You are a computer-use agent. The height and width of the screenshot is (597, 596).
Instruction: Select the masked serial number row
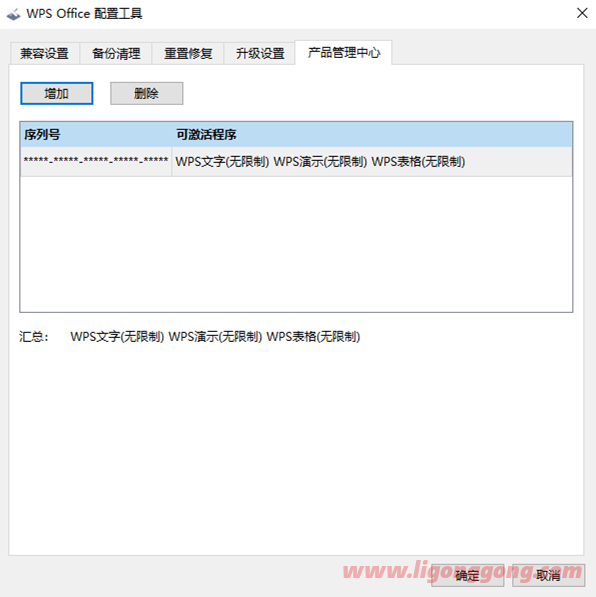pyautogui.click(x=296, y=162)
